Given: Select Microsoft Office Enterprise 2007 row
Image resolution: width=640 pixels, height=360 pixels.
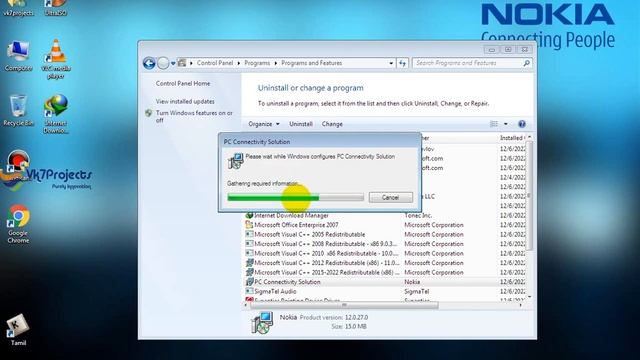Looking at the screenshot, I should pos(296,225).
